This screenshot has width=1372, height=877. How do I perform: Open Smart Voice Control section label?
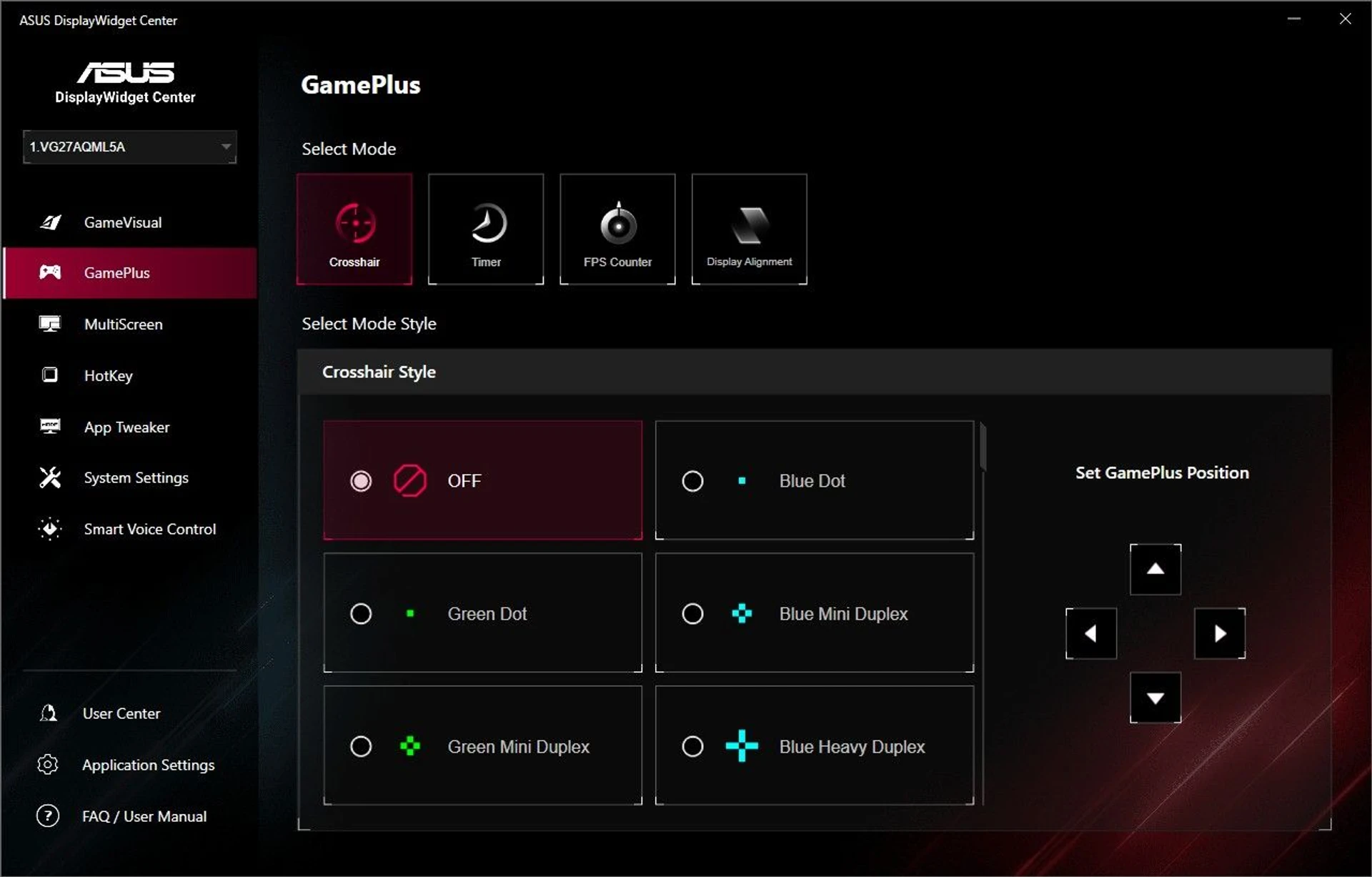click(x=150, y=529)
